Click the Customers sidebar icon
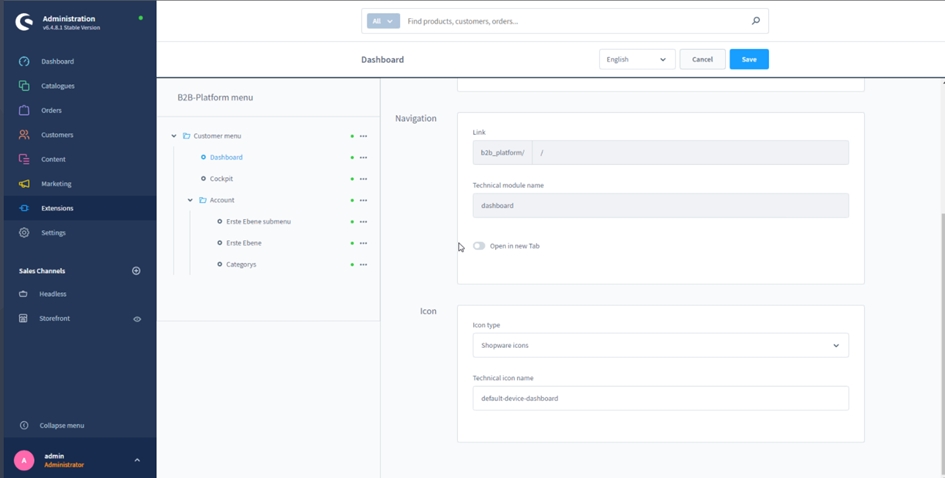Image resolution: width=945 pixels, height=478 pixels. click(24, 135)
